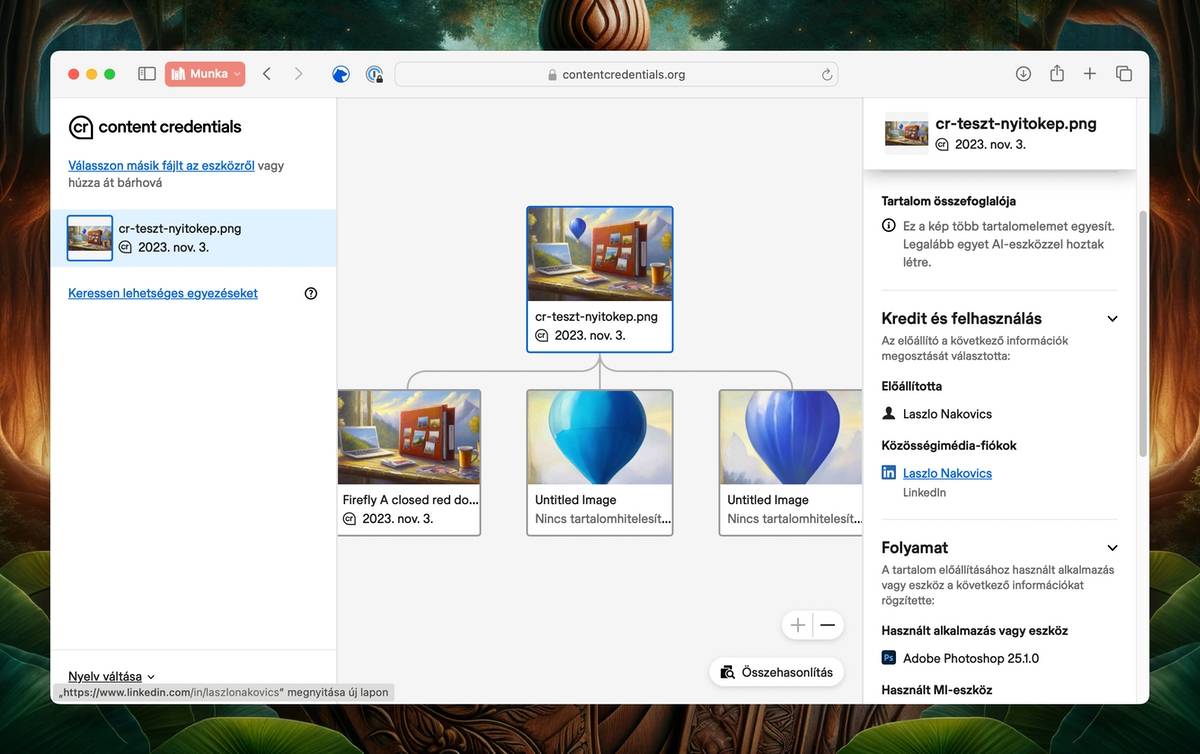This screenshot has width=1200, height=754.
Task: Click the info icon in Tartalom összefoglalója
Action: [889, 226]
